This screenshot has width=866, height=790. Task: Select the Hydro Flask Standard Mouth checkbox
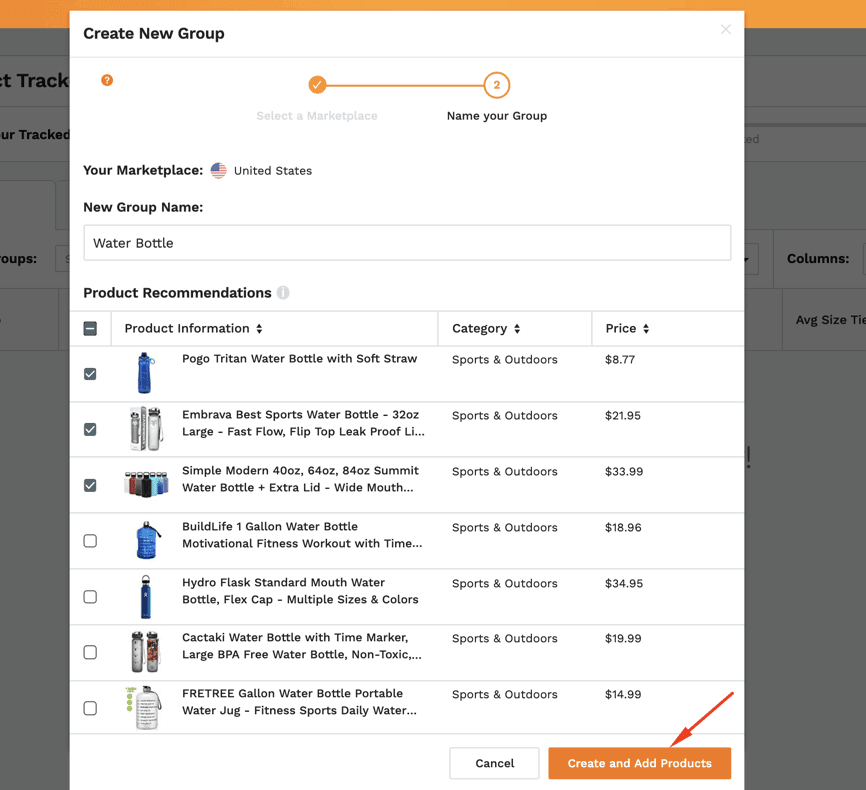coord(90,597)
